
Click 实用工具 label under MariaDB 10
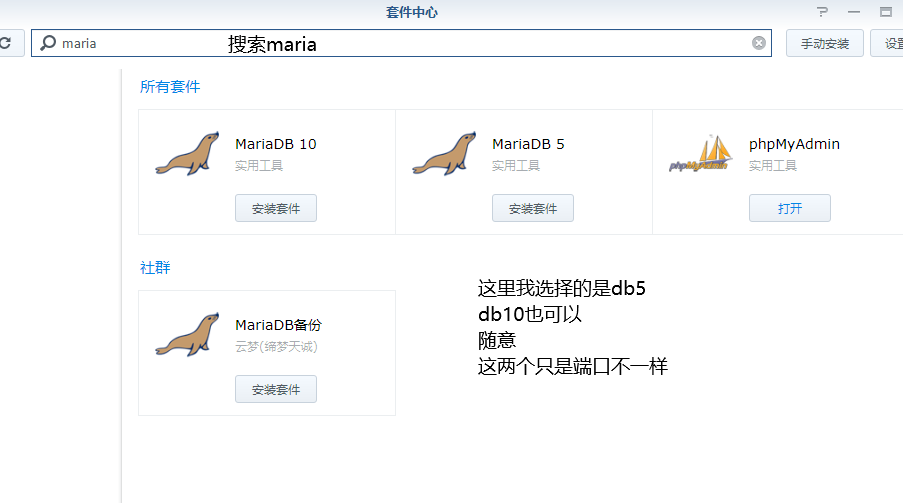[259, 165]
